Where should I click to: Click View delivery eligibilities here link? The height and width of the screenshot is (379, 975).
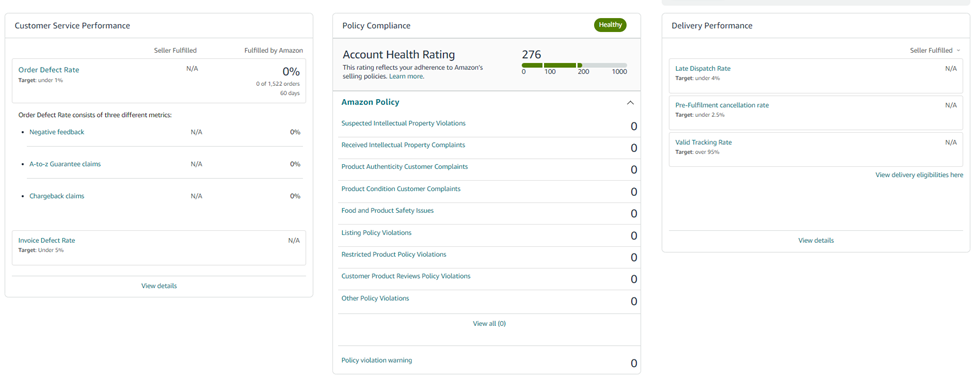pos(919,175)
